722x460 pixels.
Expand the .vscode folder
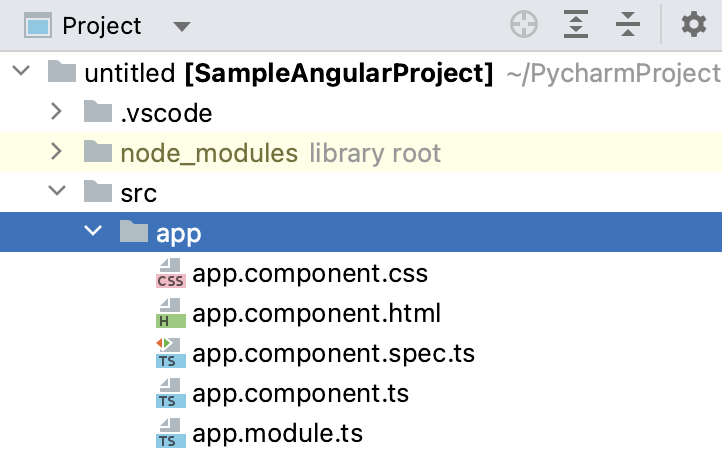[x=57, y=113]
